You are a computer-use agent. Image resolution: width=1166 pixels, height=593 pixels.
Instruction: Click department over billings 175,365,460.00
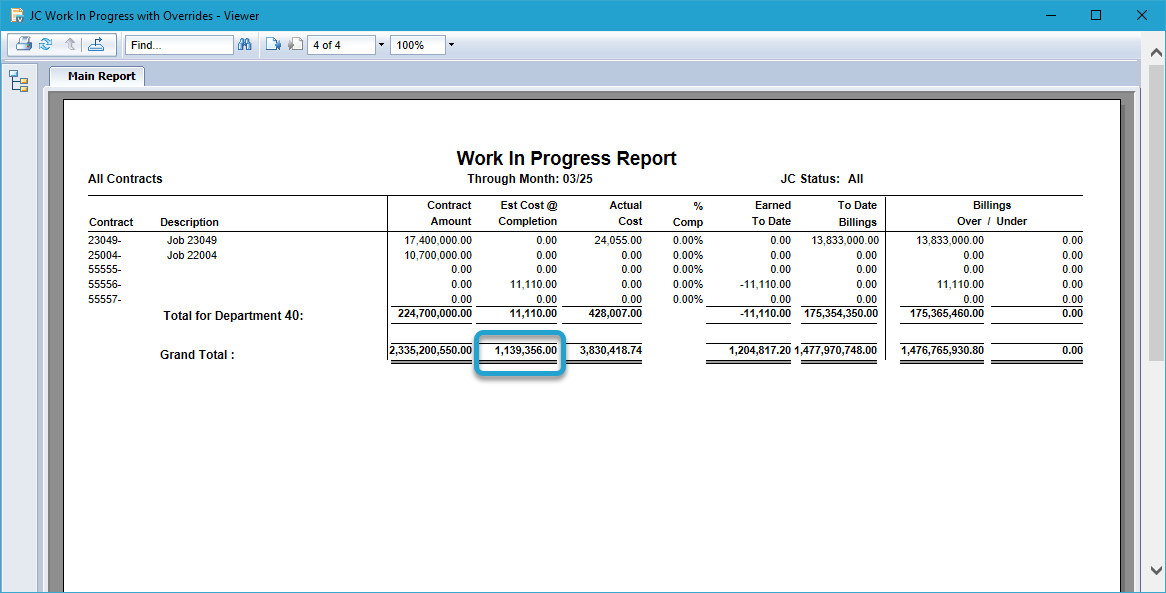click(x=947, y=313)
